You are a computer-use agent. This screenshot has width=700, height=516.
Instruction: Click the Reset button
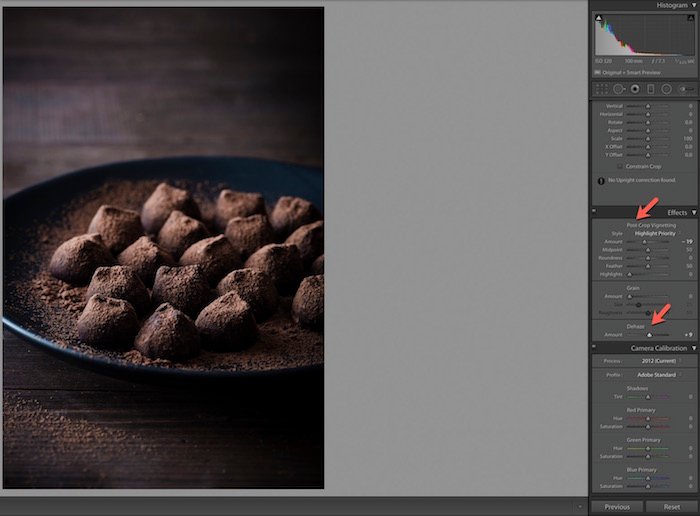click(671, 507)
